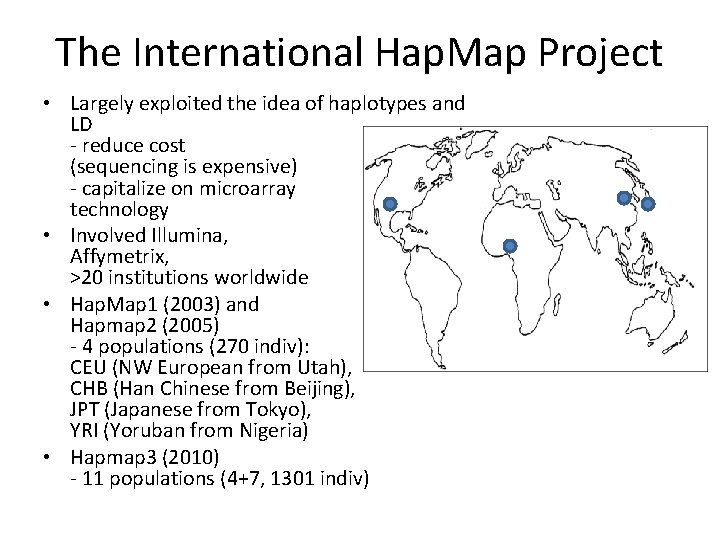The image size is (720, 540).
Task: Click the blue dot over Utah, USA
Action: (x=390, y=204)
